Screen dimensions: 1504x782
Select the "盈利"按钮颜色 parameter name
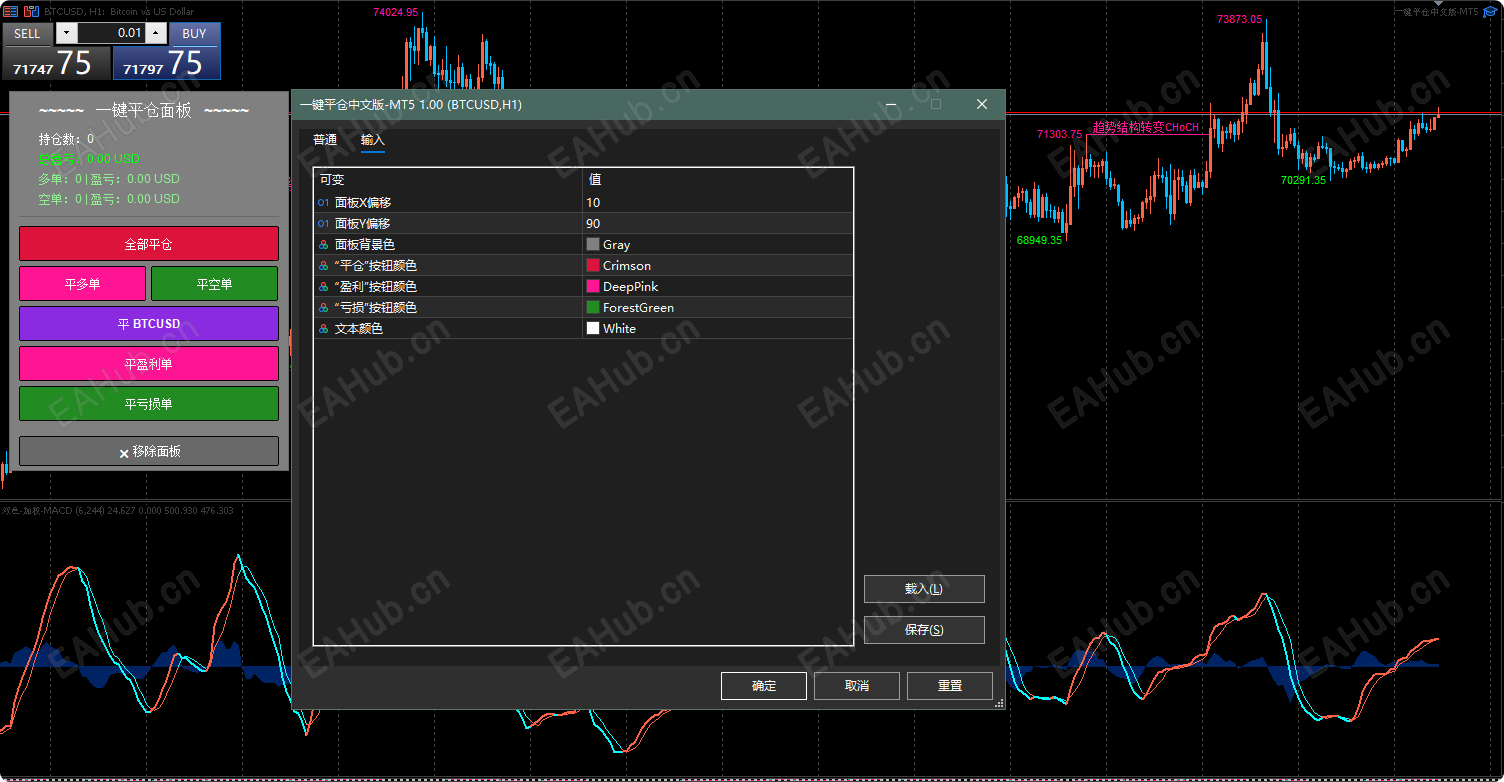[x=376, y=287]
